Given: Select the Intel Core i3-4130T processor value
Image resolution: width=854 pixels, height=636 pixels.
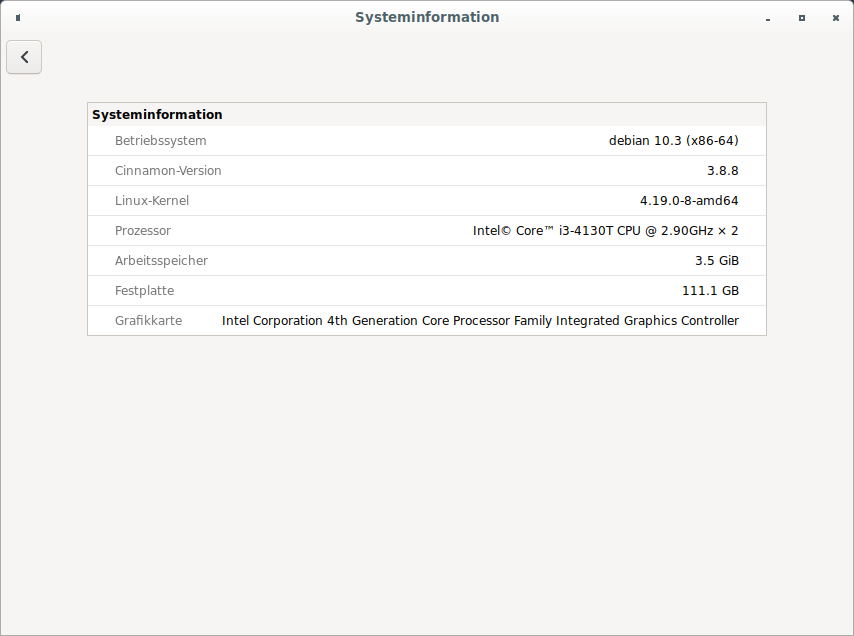Looking at the screenshot, I should tap(606, 231).
